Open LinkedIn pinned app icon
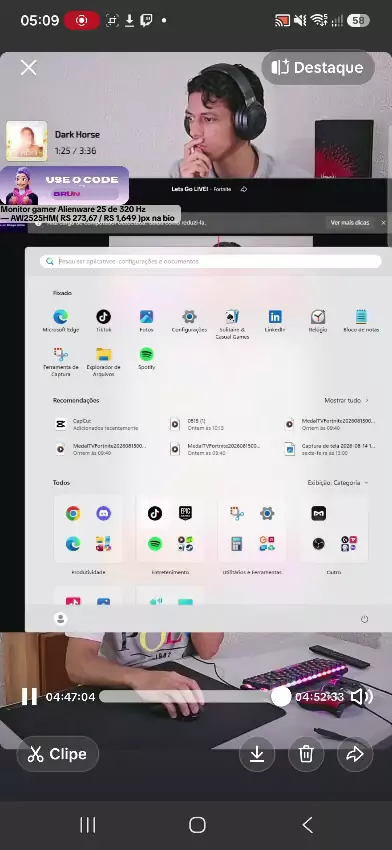The height and width of the screenshot is (850, 392). click(x=275, y=321)
